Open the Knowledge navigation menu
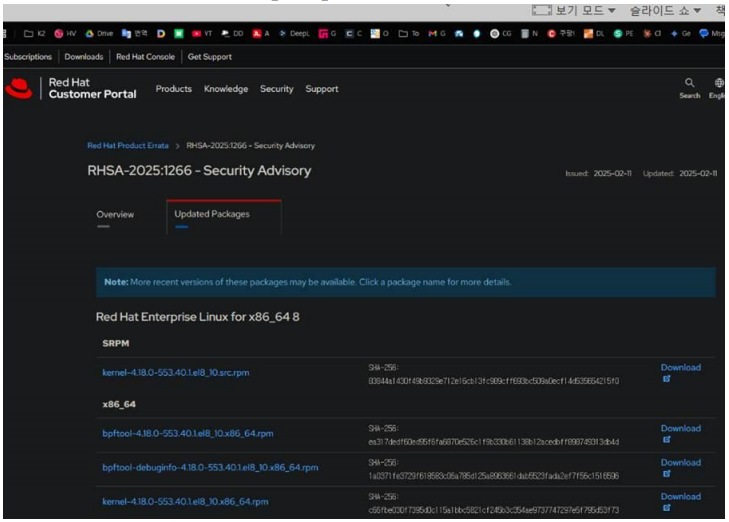 (x=225, y=89)
